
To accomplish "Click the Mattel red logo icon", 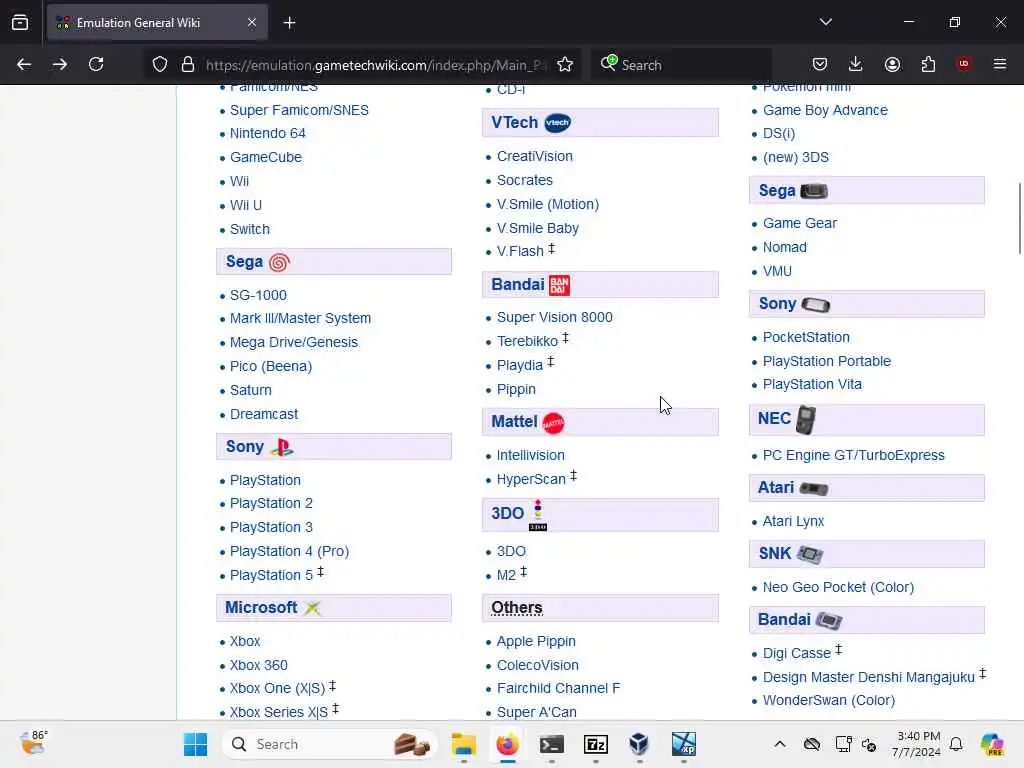I will [x=553, y=423].
